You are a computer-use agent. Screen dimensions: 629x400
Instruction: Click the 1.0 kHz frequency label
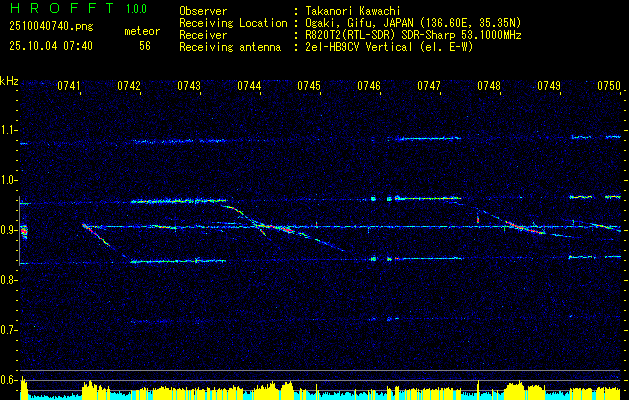coord(8,180)
